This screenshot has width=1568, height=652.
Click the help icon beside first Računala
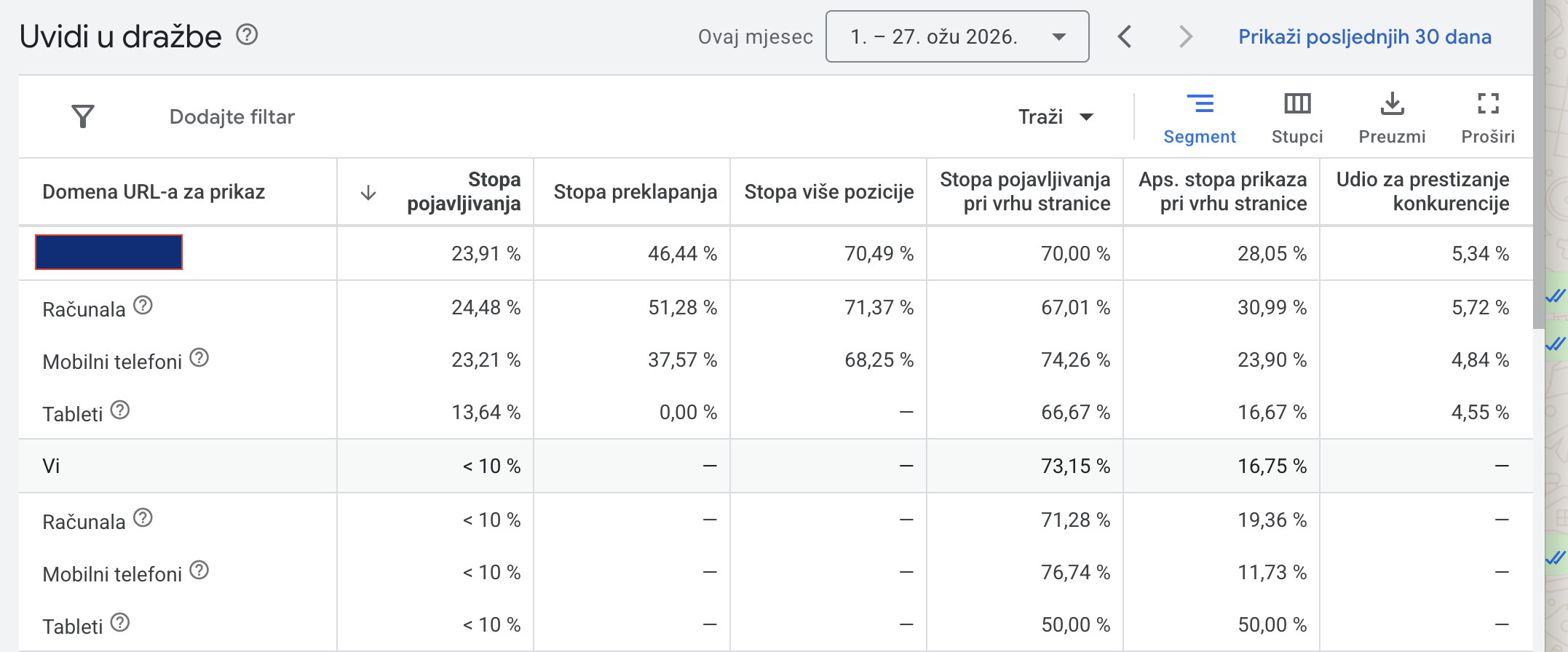143,306
